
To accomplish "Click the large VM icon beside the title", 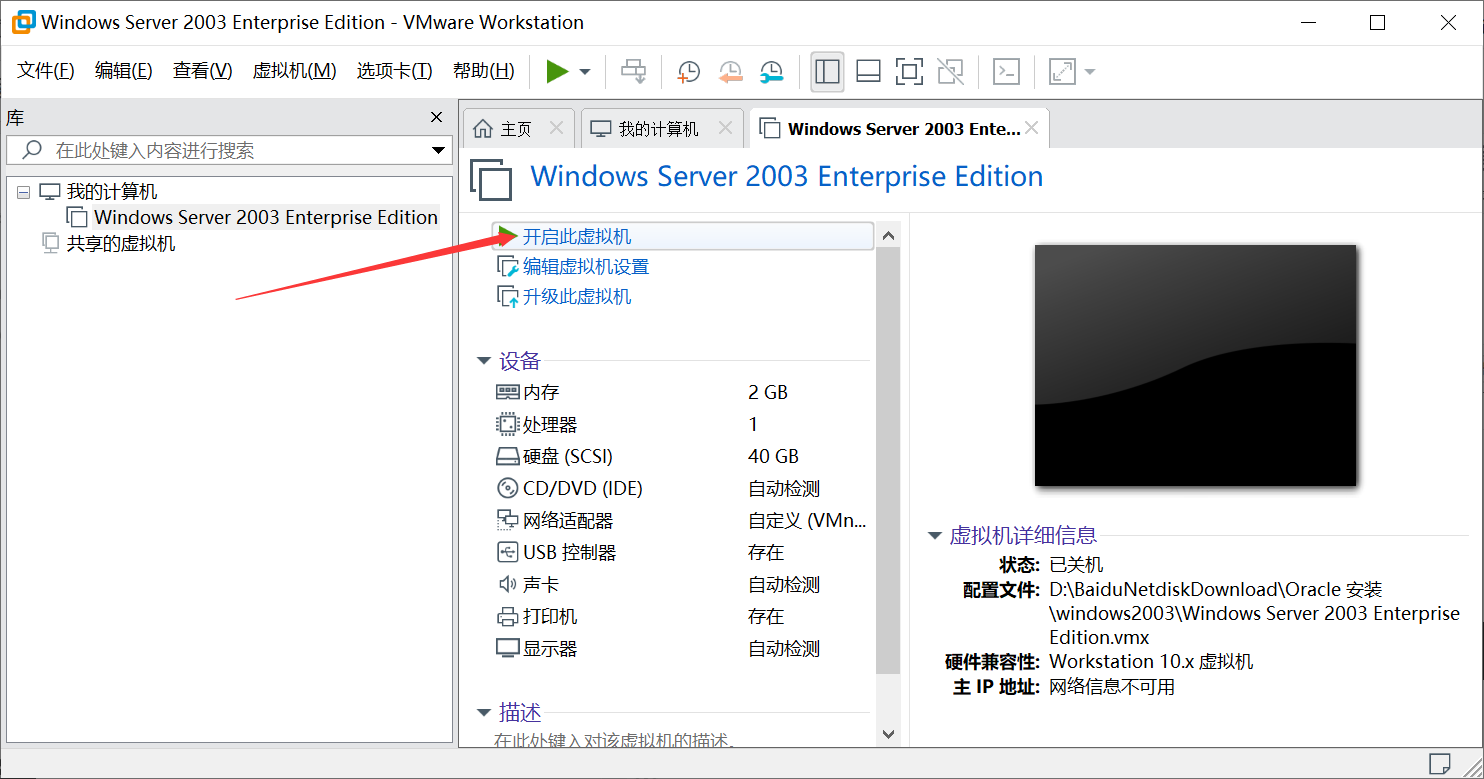I will pyautogui.click(x=491, y=179).
